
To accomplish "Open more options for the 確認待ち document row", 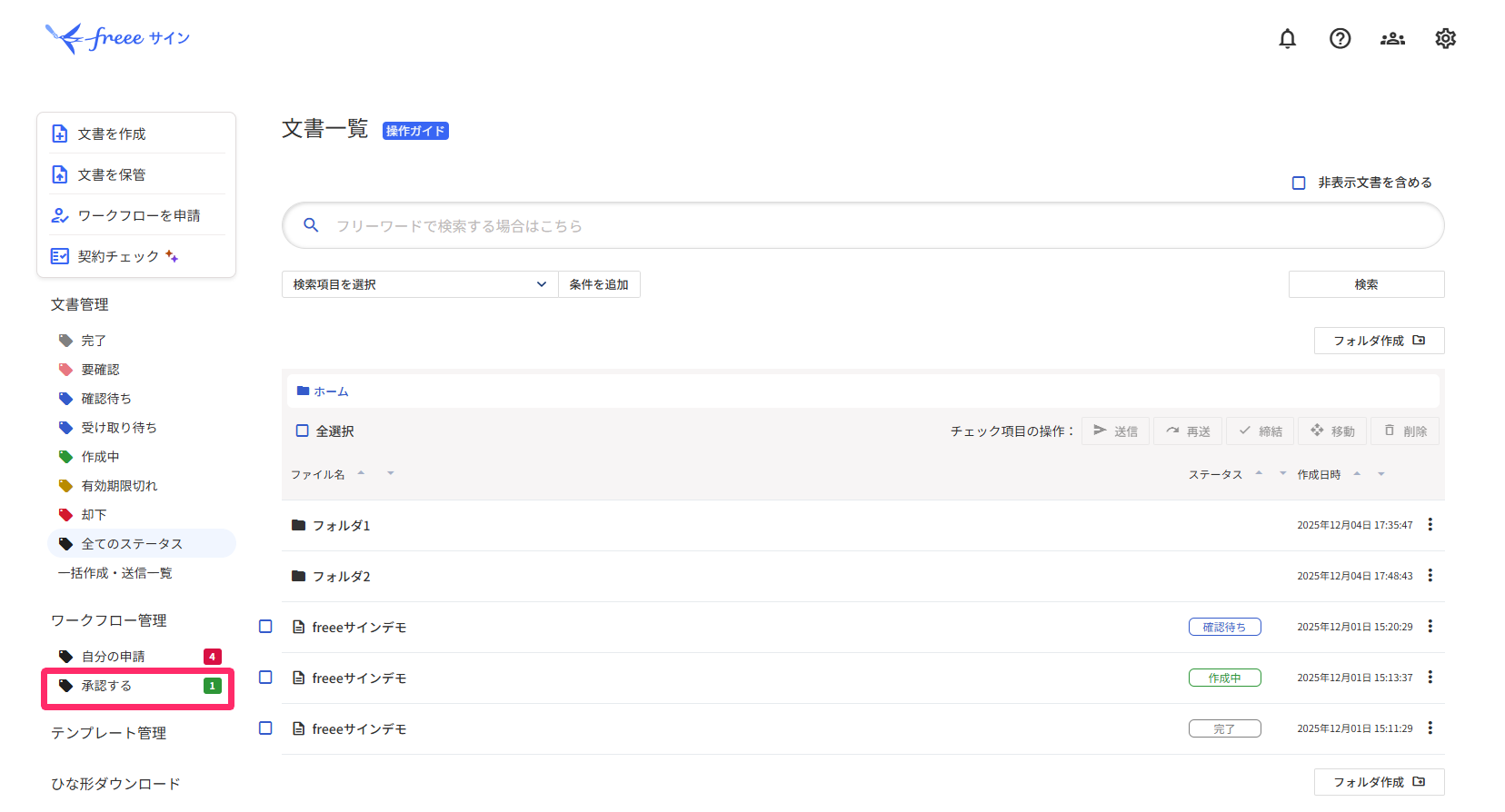I will click(1430, 626).
